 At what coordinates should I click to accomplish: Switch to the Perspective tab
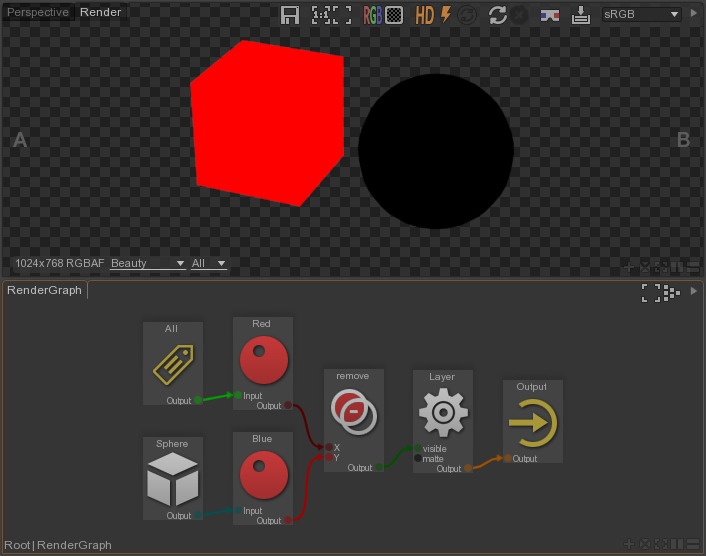(x=38, y=12)
